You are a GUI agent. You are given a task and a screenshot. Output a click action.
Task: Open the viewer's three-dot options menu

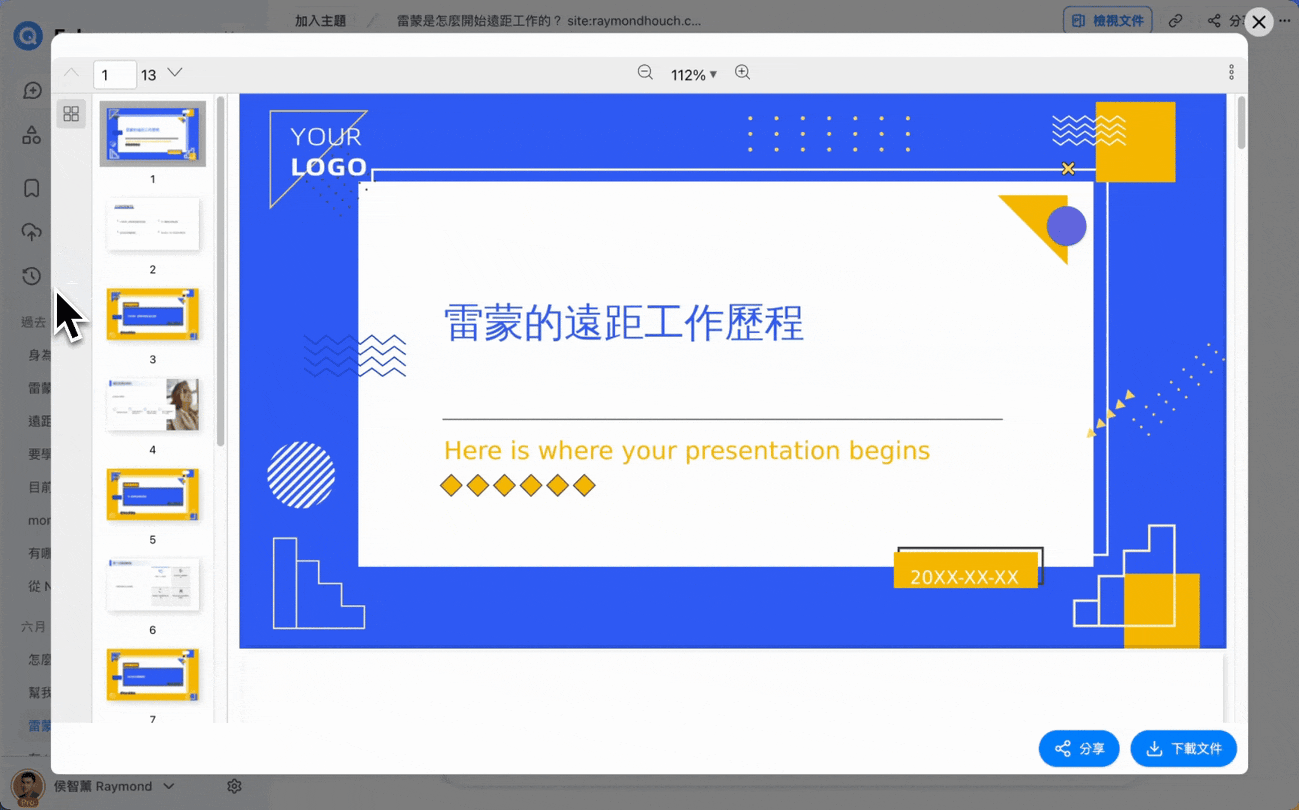pos(1231,73)
